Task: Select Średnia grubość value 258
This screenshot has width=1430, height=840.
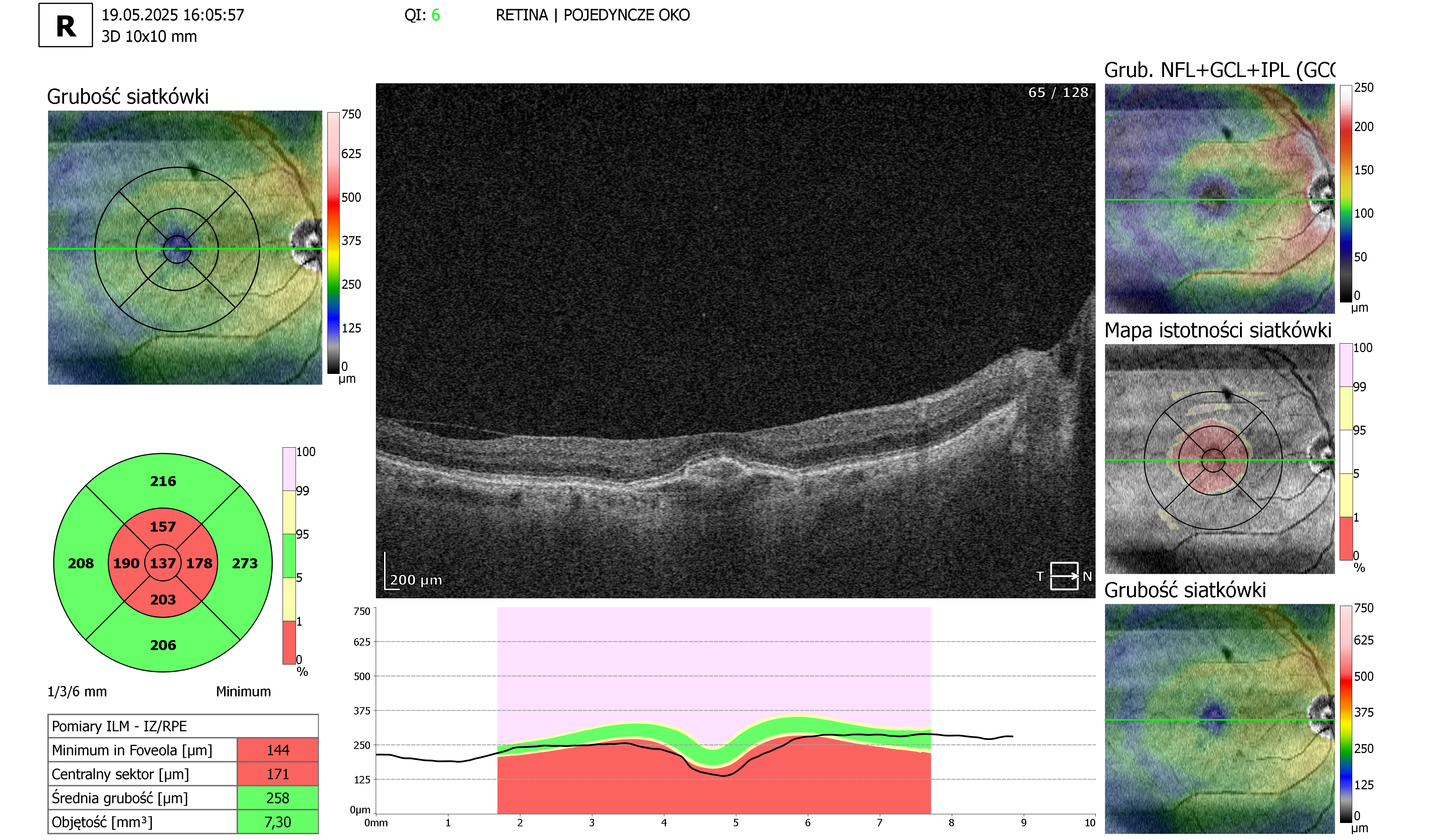Action: [277, 797]
